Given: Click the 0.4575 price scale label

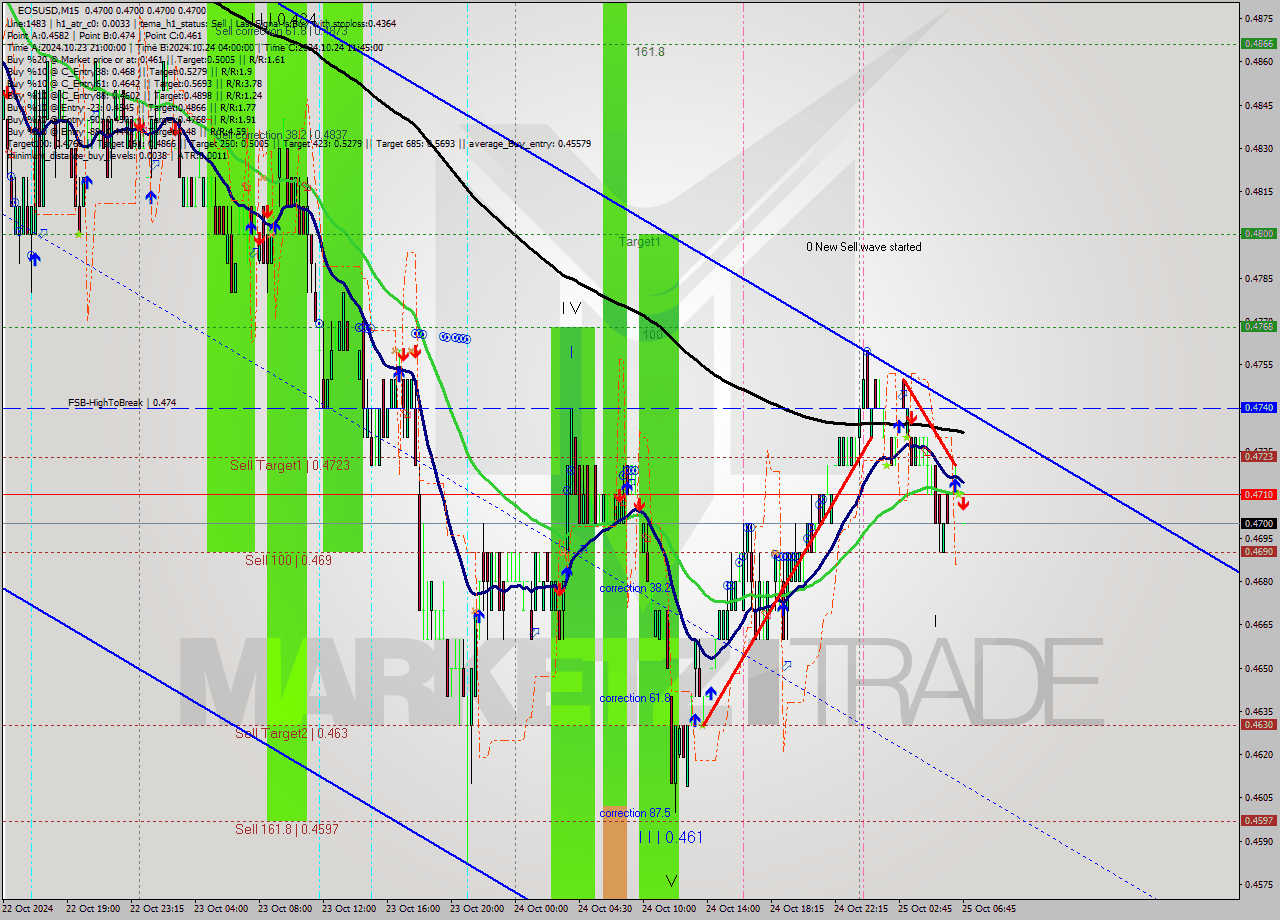Looking at the screenshot, I should 1258,885.
